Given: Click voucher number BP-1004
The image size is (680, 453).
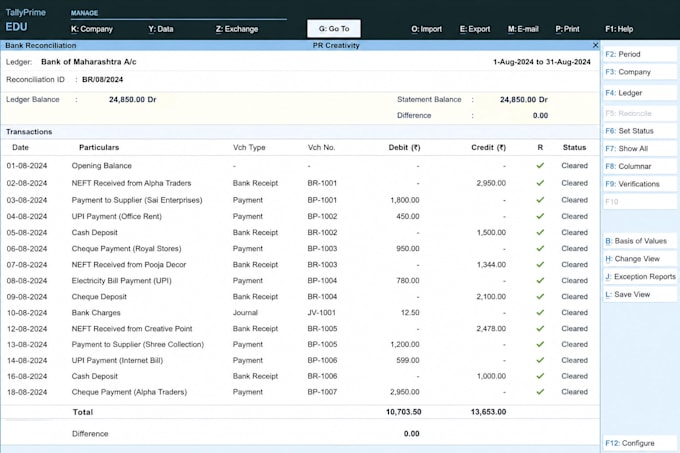Looking at the screenshot, I should pos(322,280).
